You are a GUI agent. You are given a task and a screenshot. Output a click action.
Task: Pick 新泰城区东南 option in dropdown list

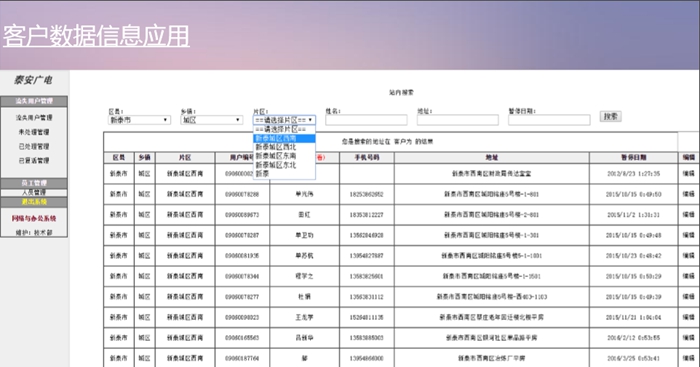pyautogui.click(x=284, y=156)
